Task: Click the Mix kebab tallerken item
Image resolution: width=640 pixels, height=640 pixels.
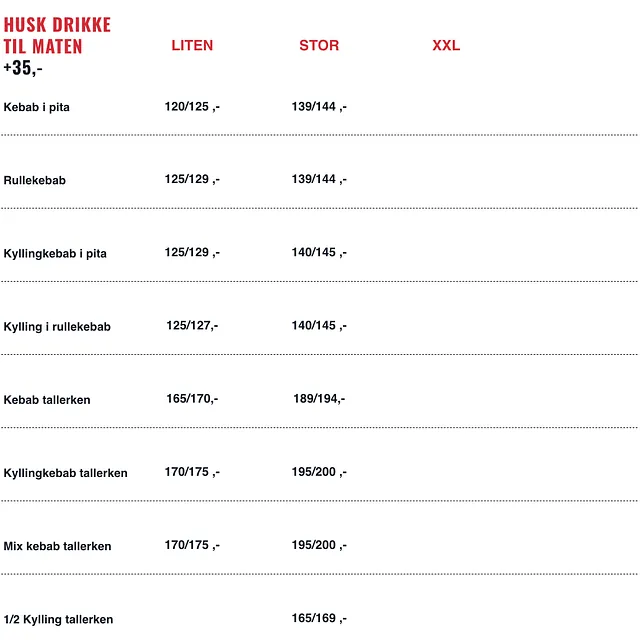Action: point(58,547)
